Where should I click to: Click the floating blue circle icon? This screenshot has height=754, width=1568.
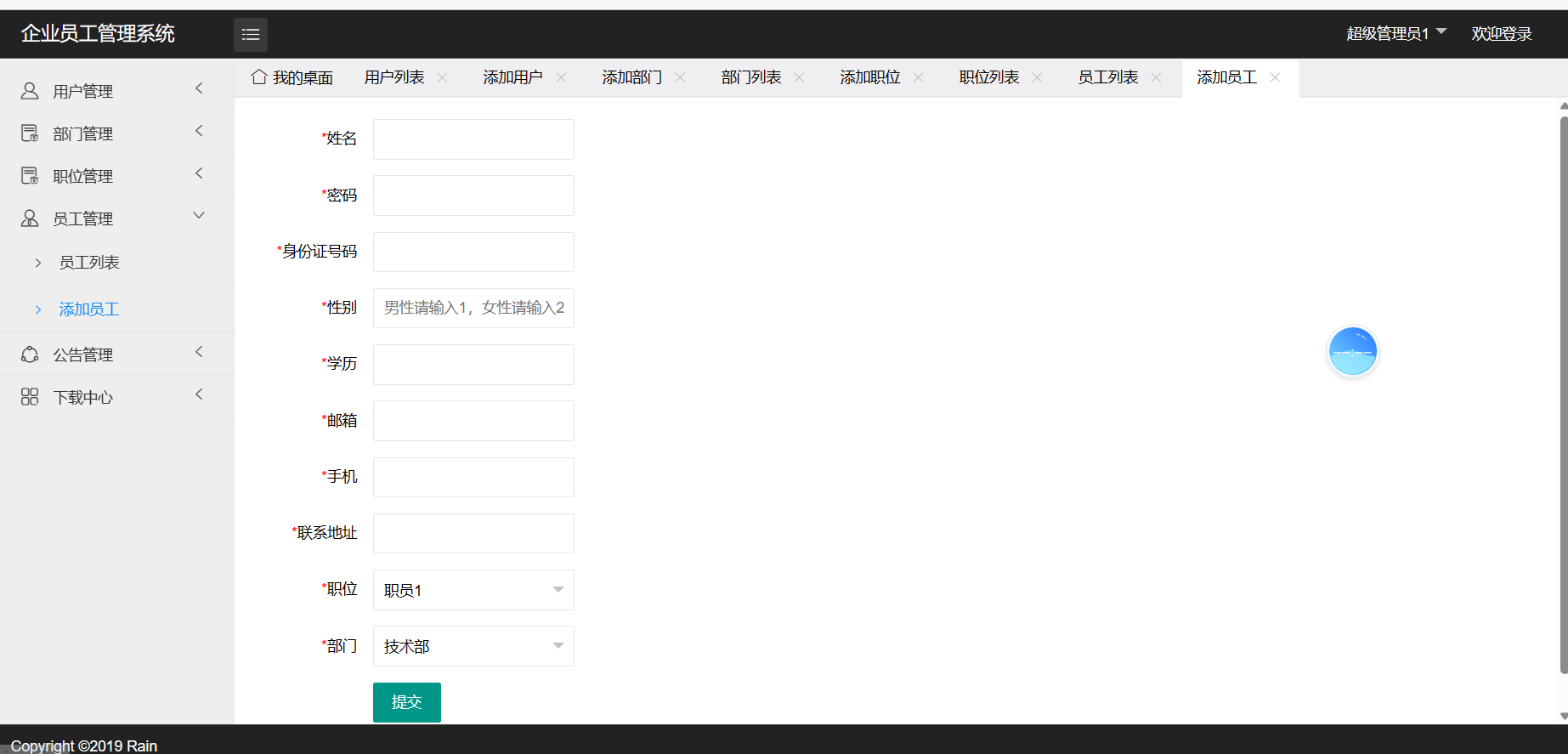point(1352,351)
